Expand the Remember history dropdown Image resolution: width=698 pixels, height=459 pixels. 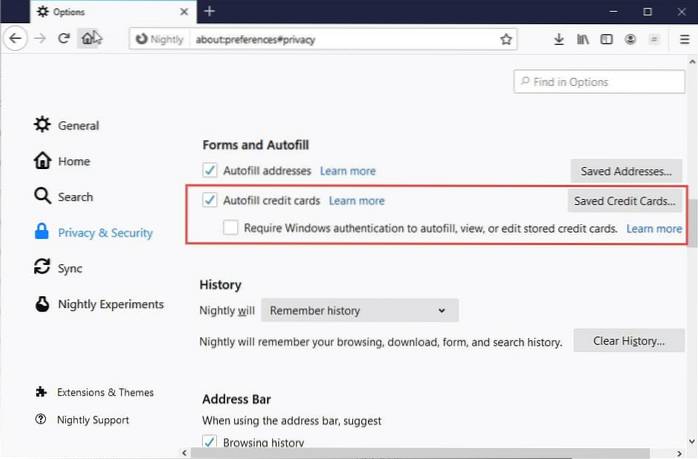tap(359, 311)
